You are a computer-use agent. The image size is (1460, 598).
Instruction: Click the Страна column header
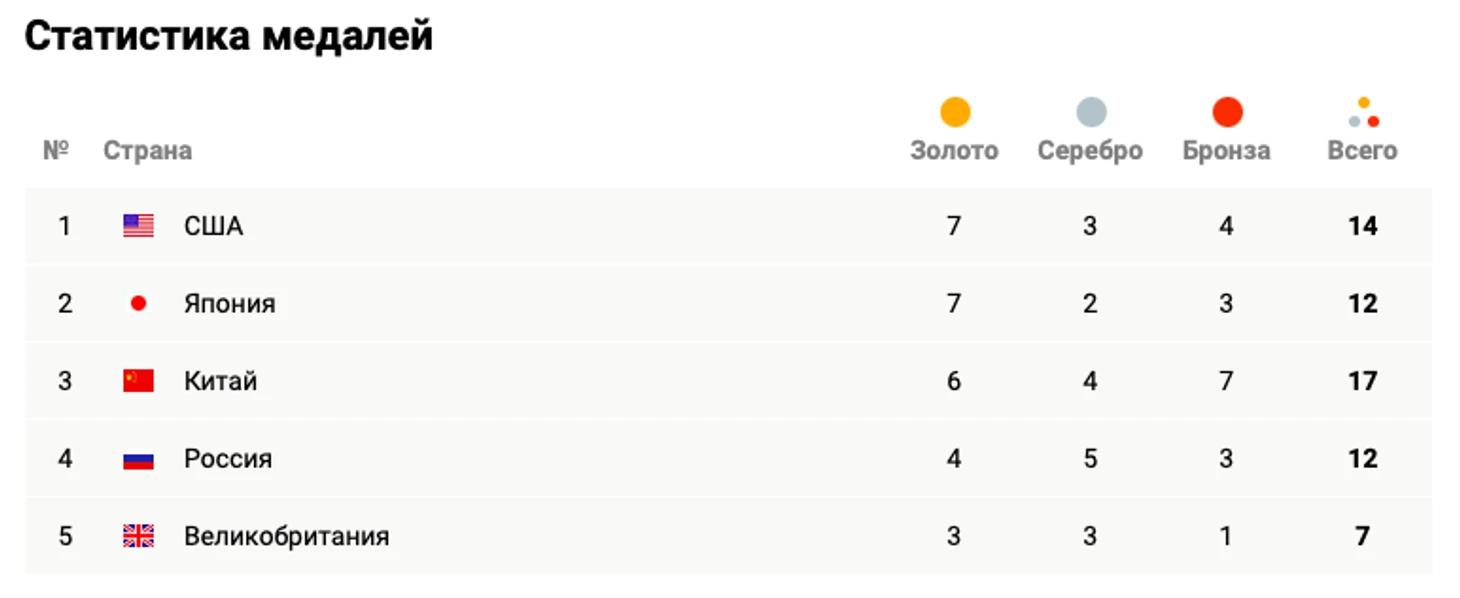[147, 151]
